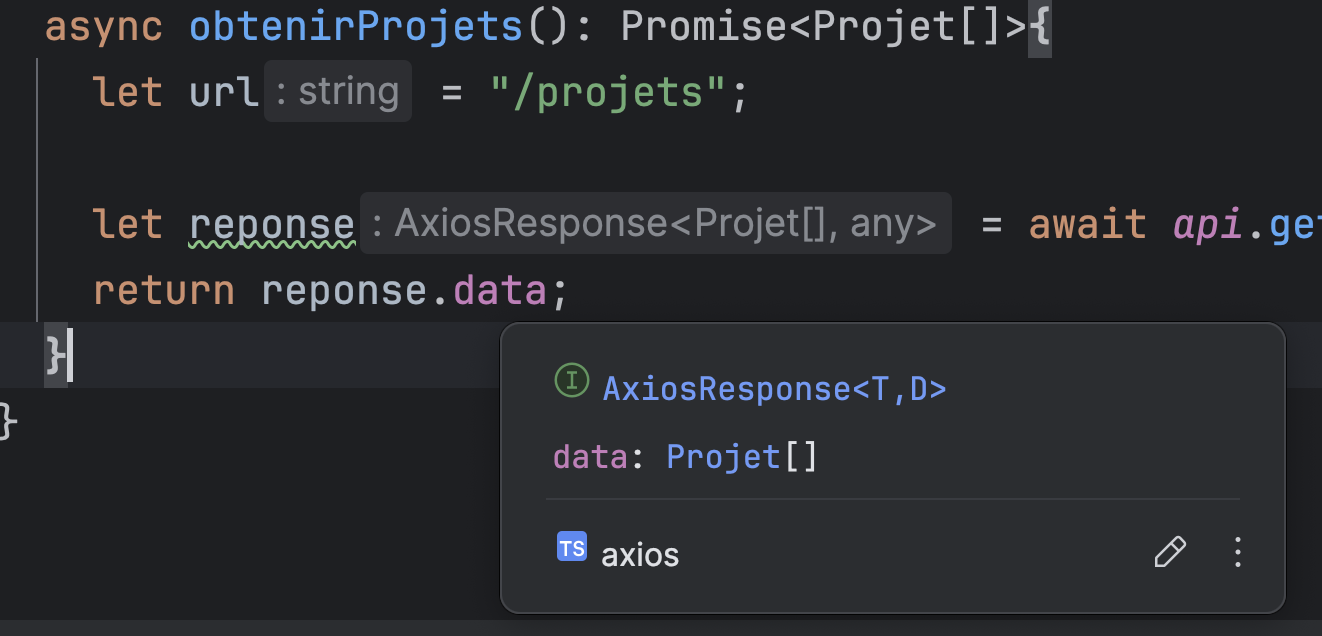Click the url variable name
Viewport: 1322px width, 636px height.
coord(224,93)
